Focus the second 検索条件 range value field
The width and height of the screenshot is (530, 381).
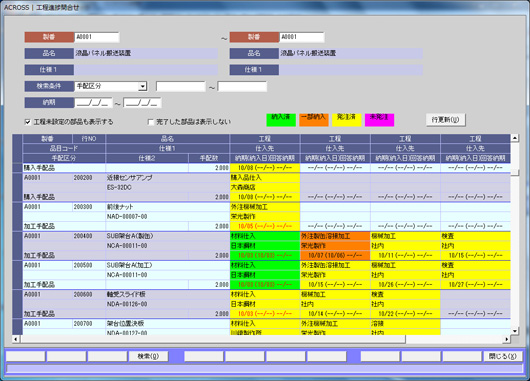(x=242, y=87)
